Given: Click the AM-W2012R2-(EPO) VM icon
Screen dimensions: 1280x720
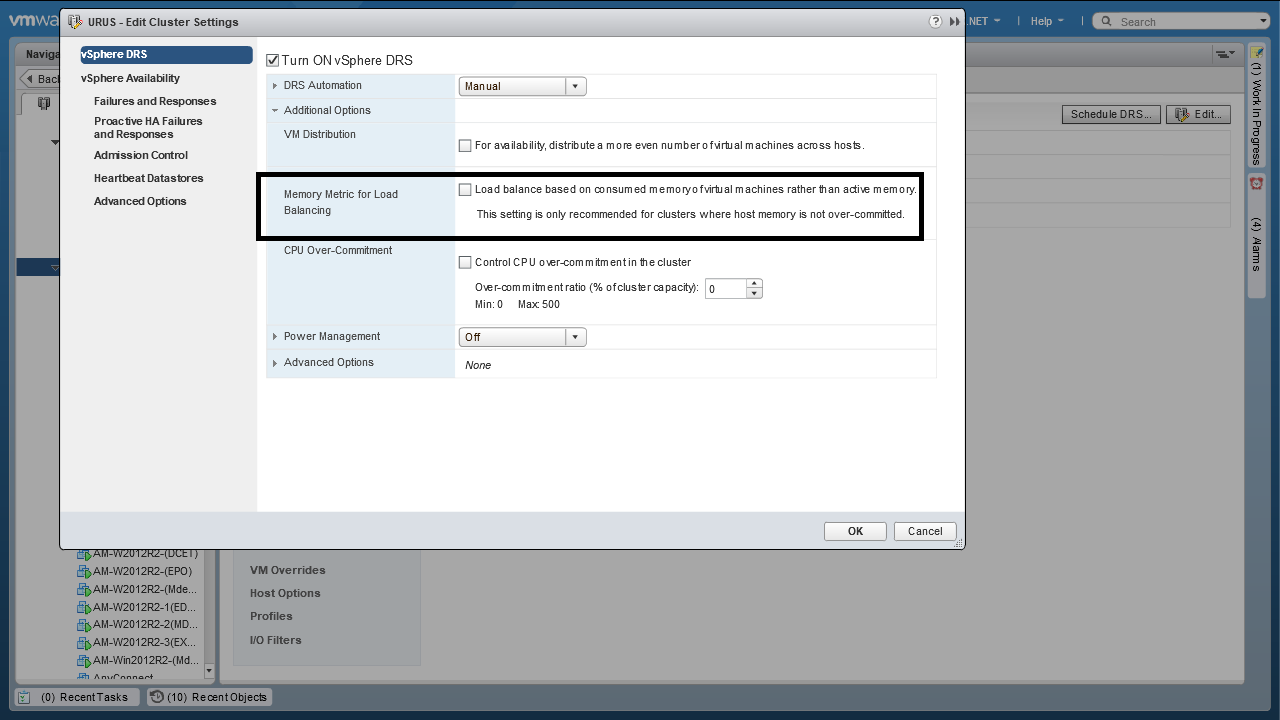Looking at the screenshot, I should click(x=84, y=572).
